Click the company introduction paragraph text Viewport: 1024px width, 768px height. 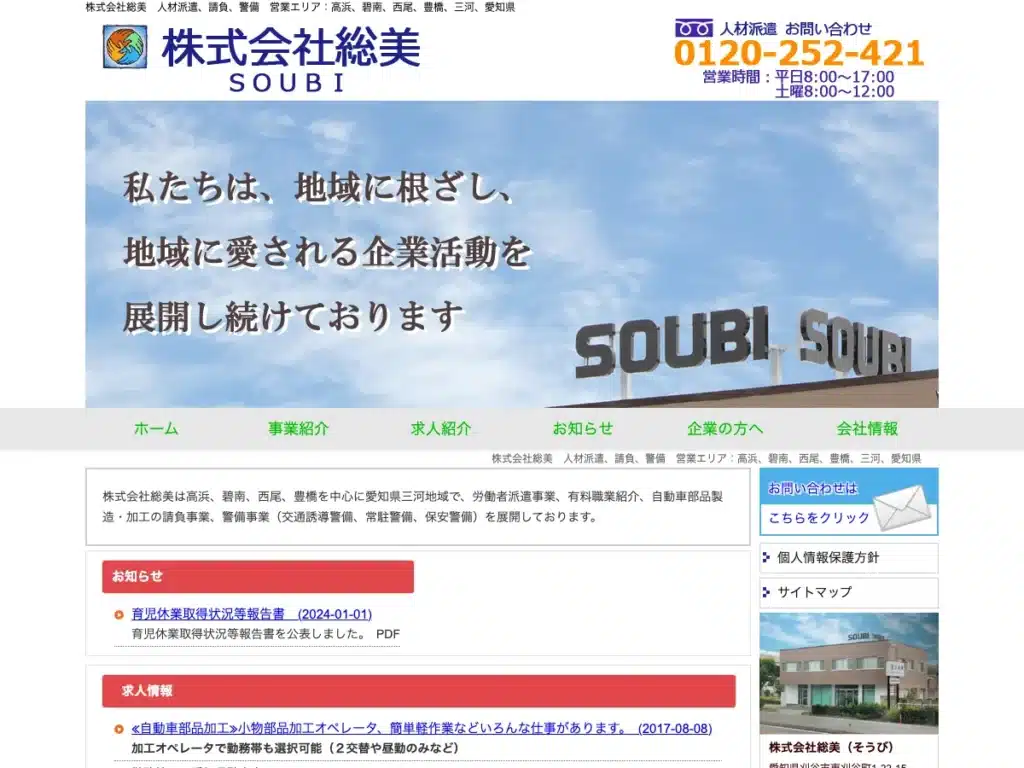click(413, 507)
